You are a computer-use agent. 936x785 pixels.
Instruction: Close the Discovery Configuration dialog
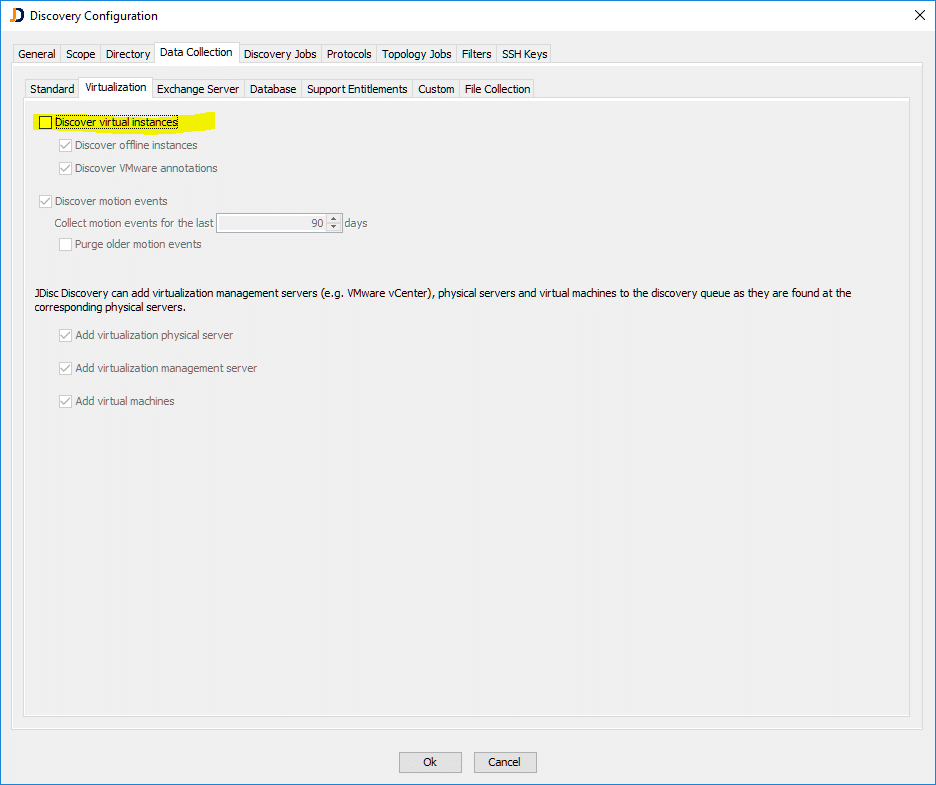[x=919, y=15]
